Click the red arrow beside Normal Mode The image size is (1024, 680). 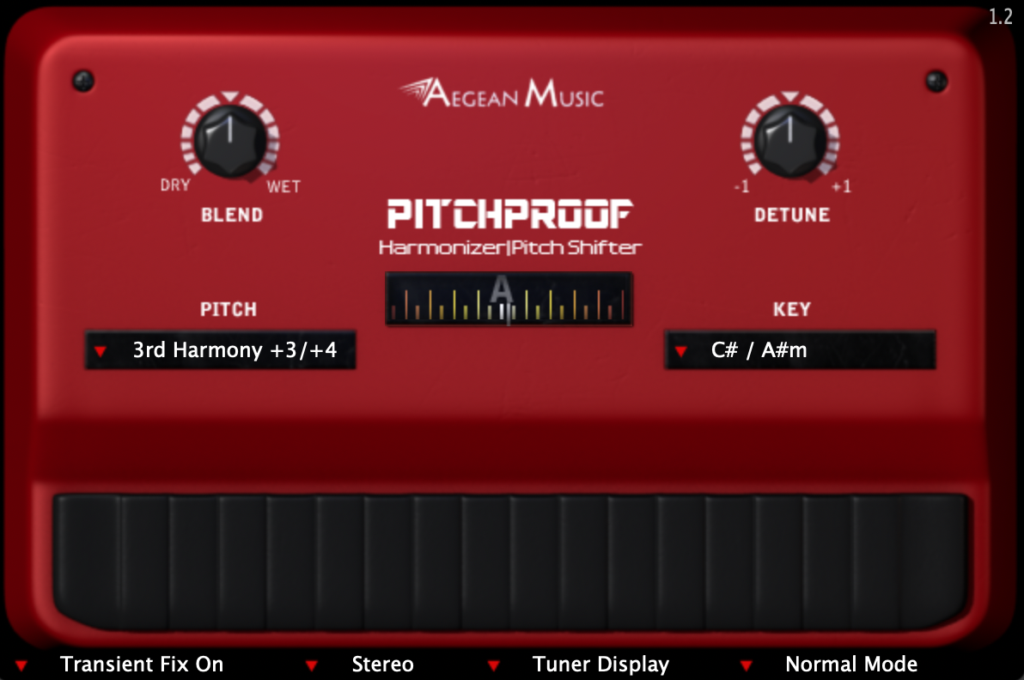click(x=746, y=665)
